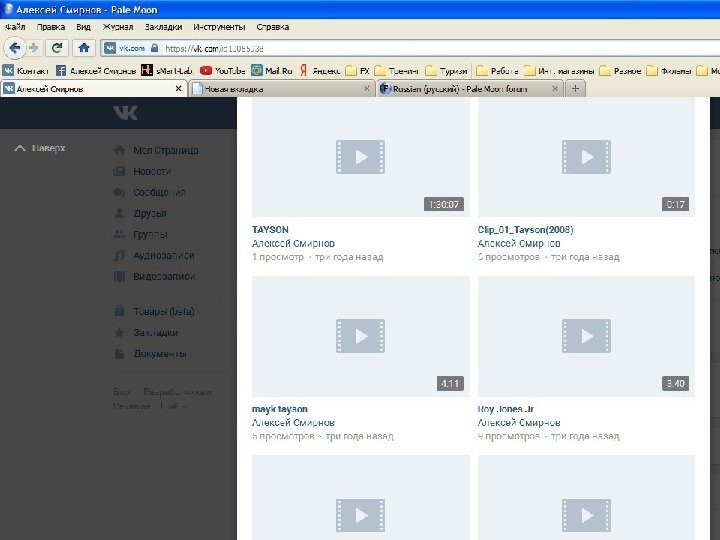
Task: Click the VK site identity icon in address bar
Action: click(110, 48)
